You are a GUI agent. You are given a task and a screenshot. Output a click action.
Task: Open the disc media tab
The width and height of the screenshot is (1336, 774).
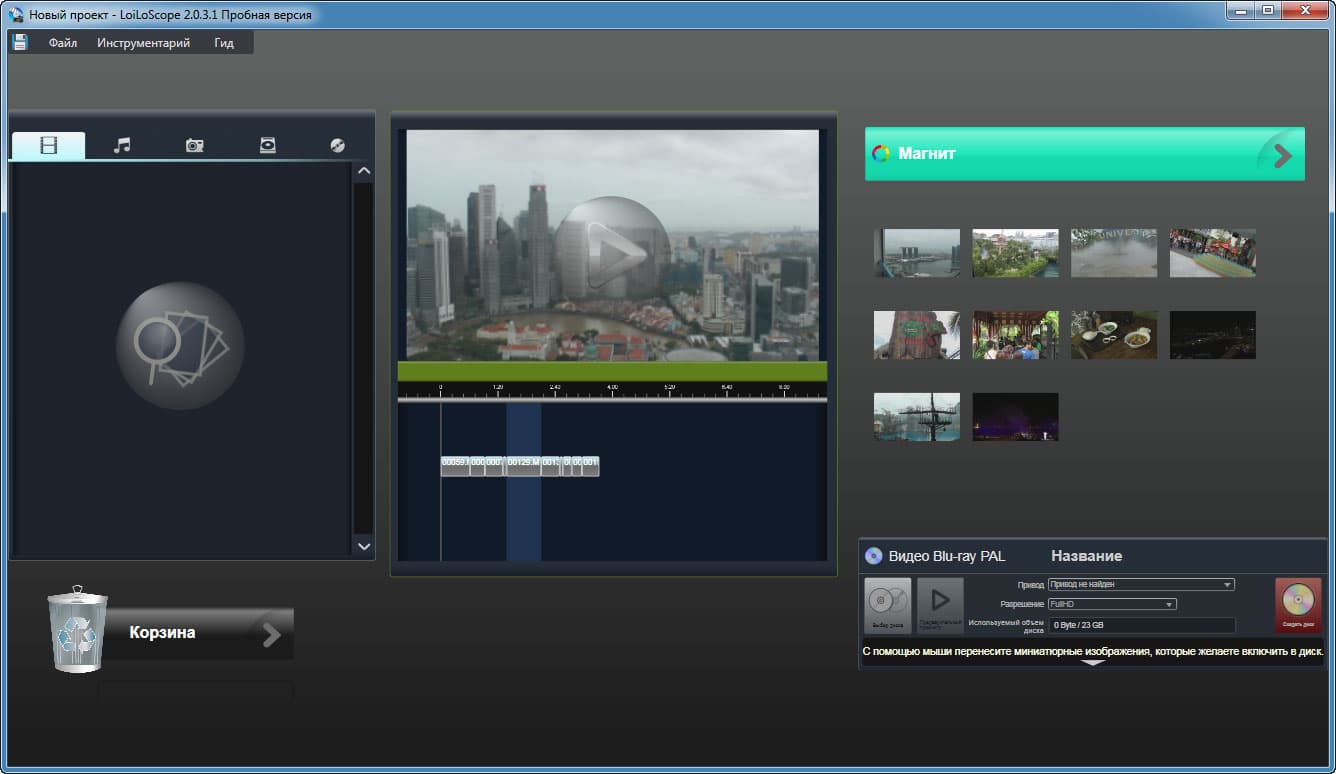coord(338,145)
